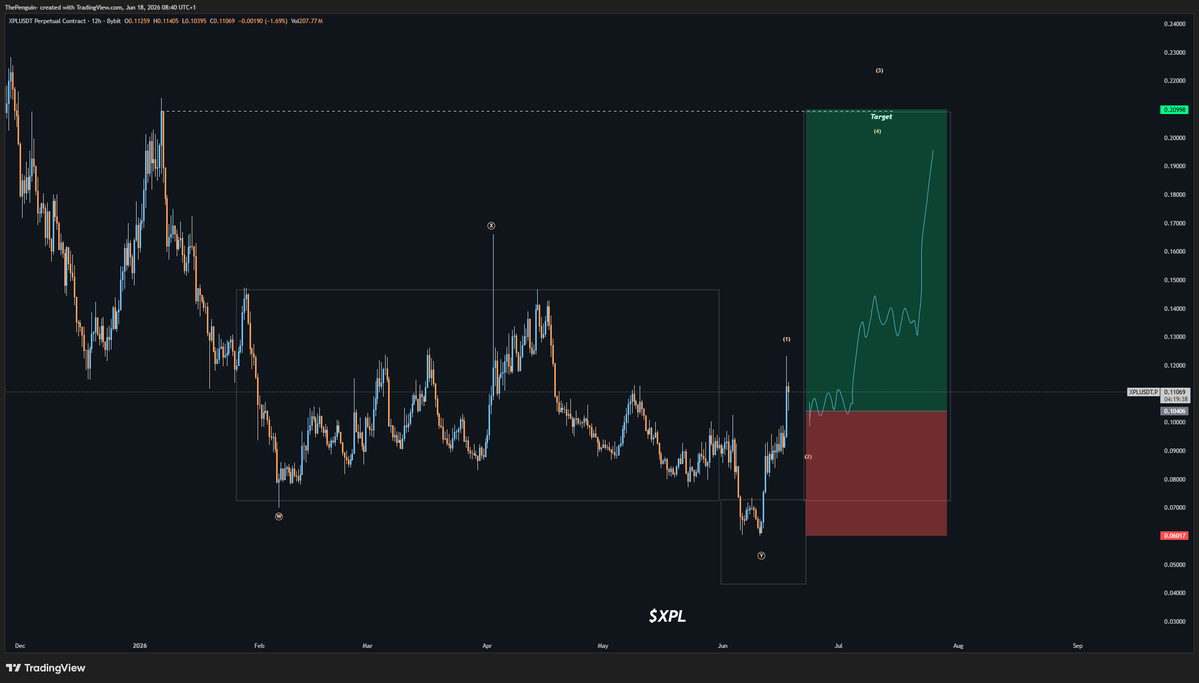This screenshot has width=1199, height=683.
Task: Click the 0.07000 price axis tick
Action: [x=1175, y=508]
